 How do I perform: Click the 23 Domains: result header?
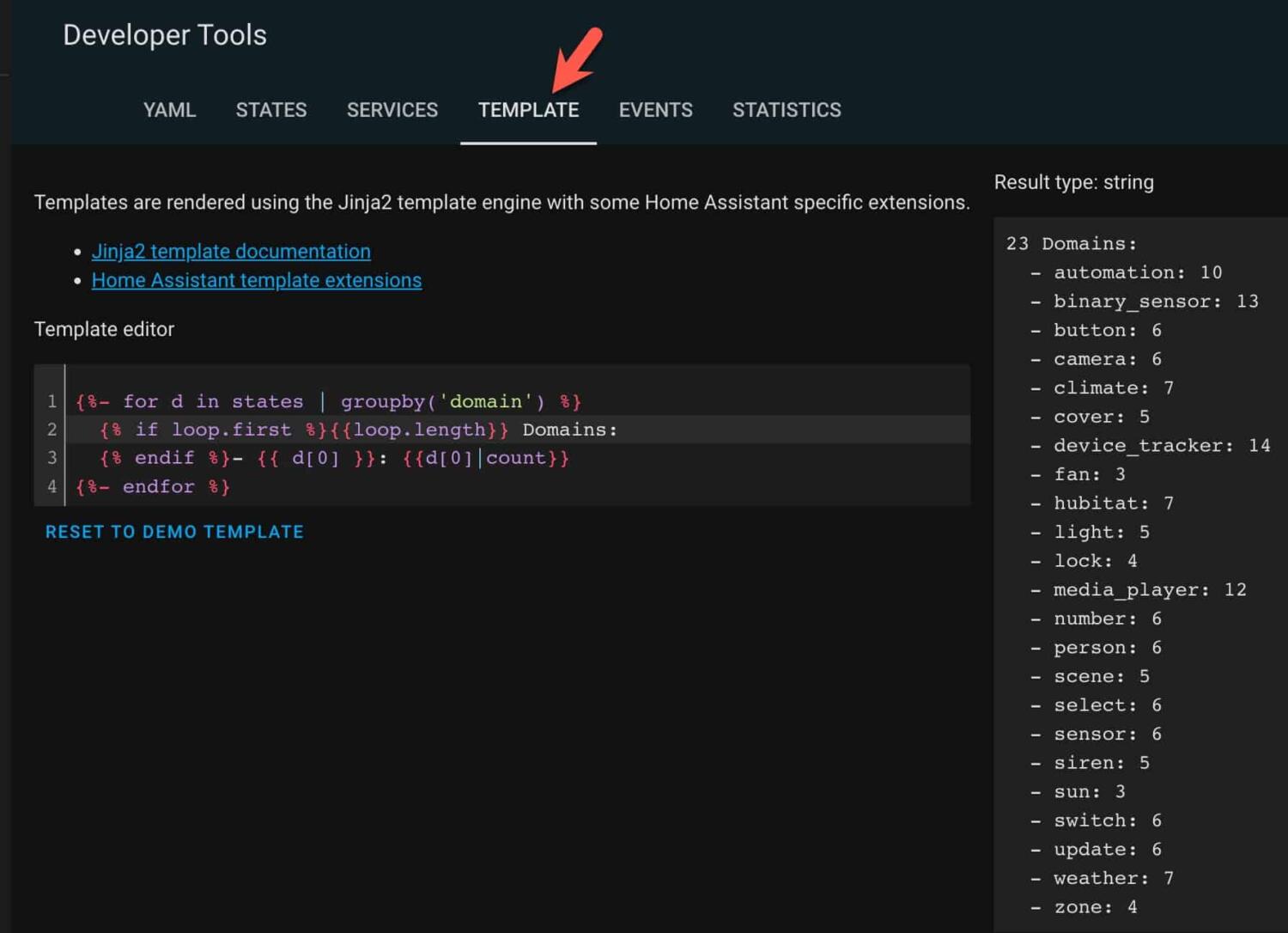pyautogui.click(x=1072, y=243)
